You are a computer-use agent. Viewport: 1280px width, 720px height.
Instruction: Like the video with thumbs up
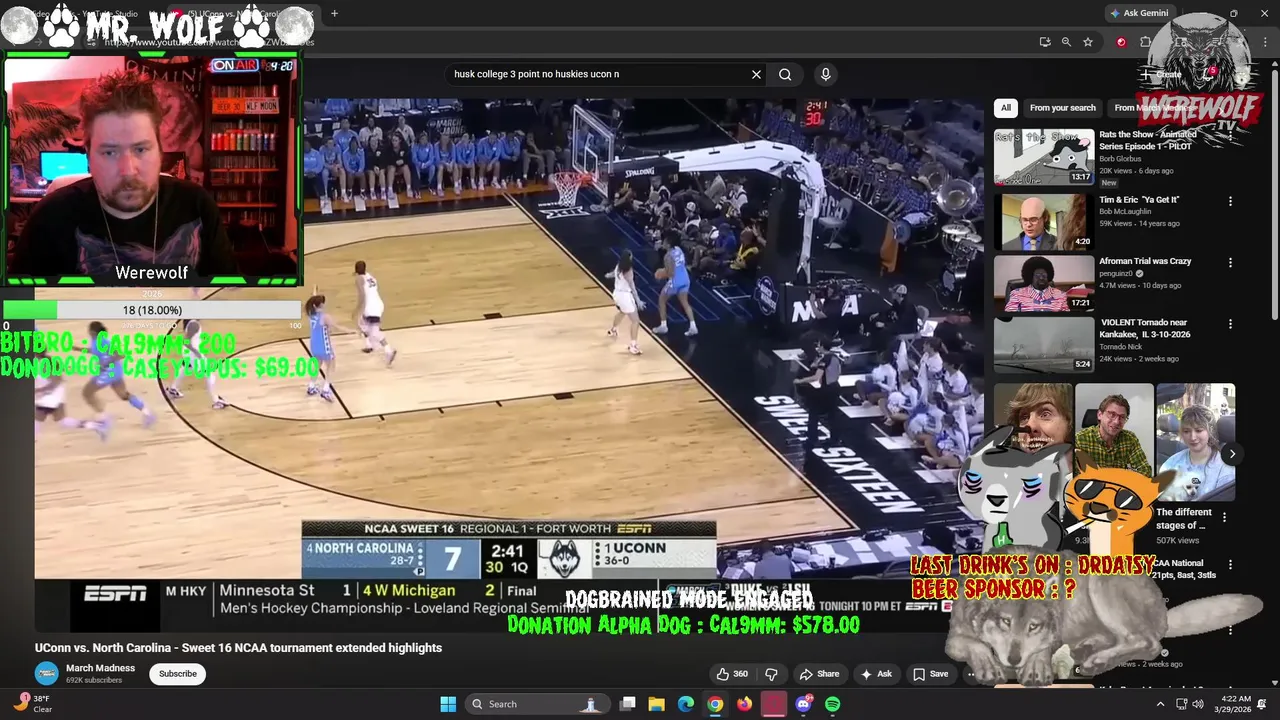(733, 674)
